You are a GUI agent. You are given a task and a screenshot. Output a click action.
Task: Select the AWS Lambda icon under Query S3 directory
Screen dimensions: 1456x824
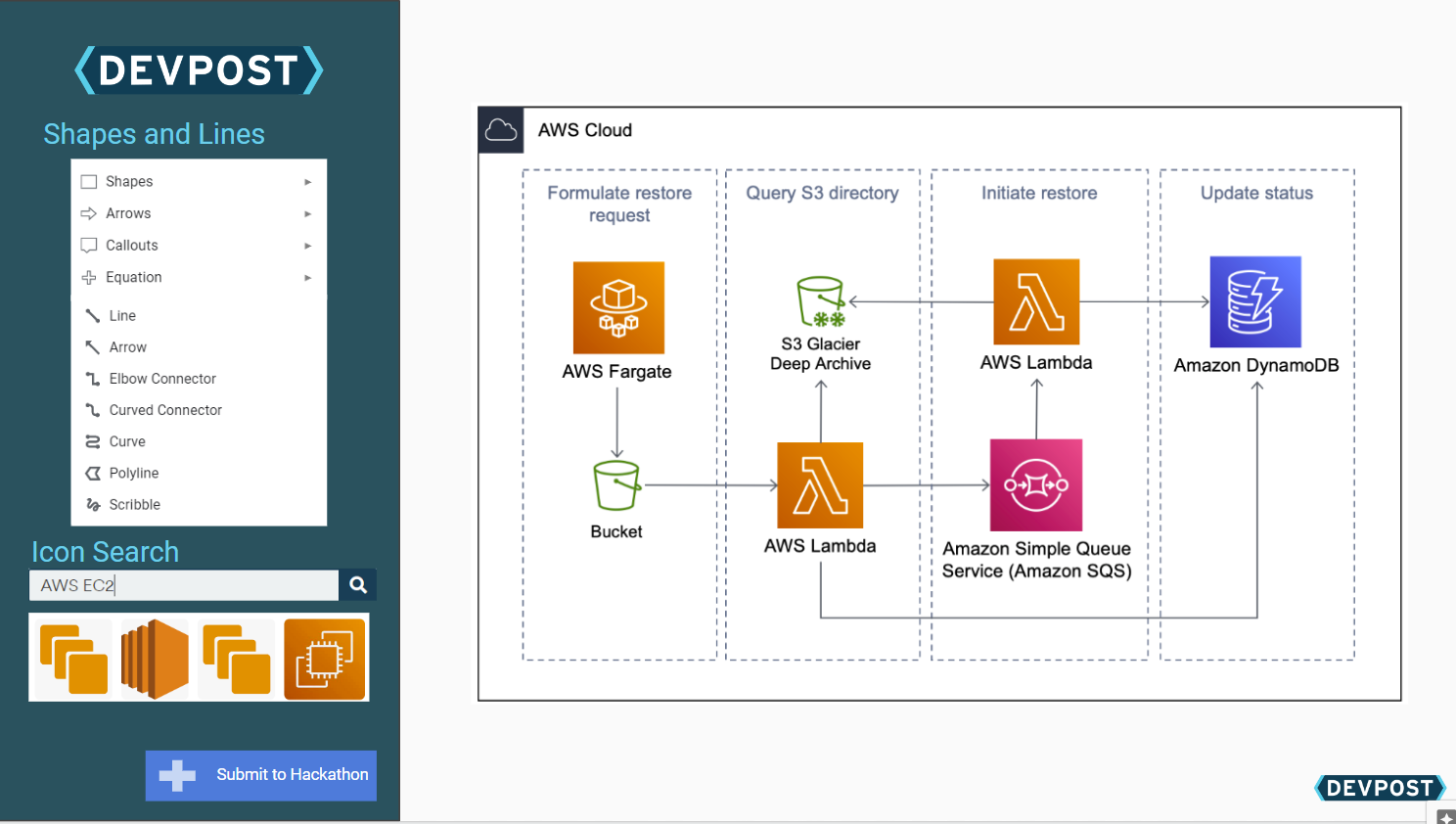pyautogui.click(x=820, y=485)
